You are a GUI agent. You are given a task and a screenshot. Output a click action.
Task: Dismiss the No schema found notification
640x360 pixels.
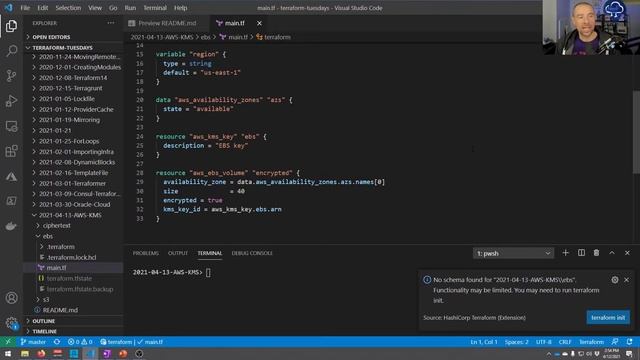coord(627,280)
